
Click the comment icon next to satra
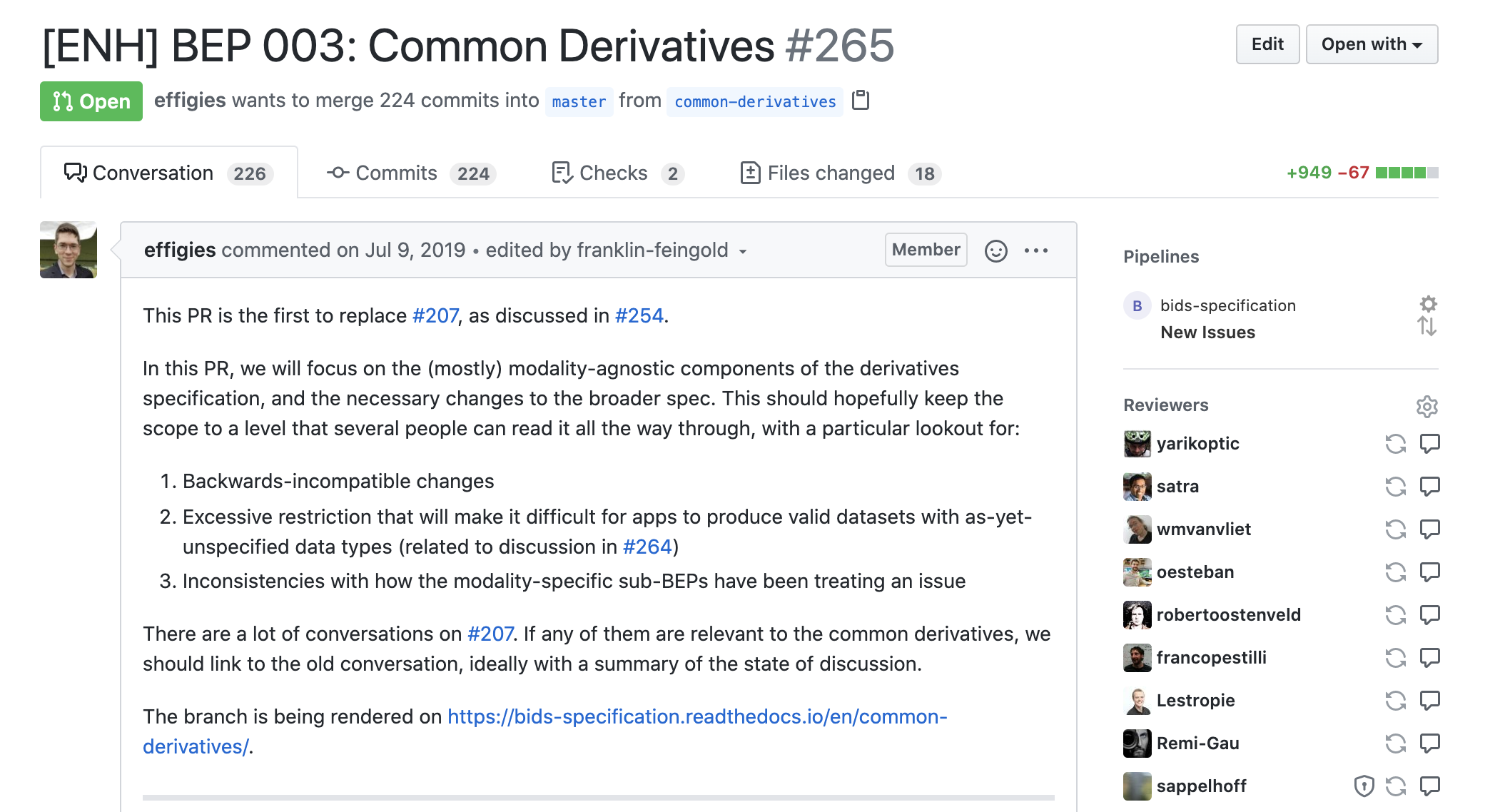tap(1429, 487)
